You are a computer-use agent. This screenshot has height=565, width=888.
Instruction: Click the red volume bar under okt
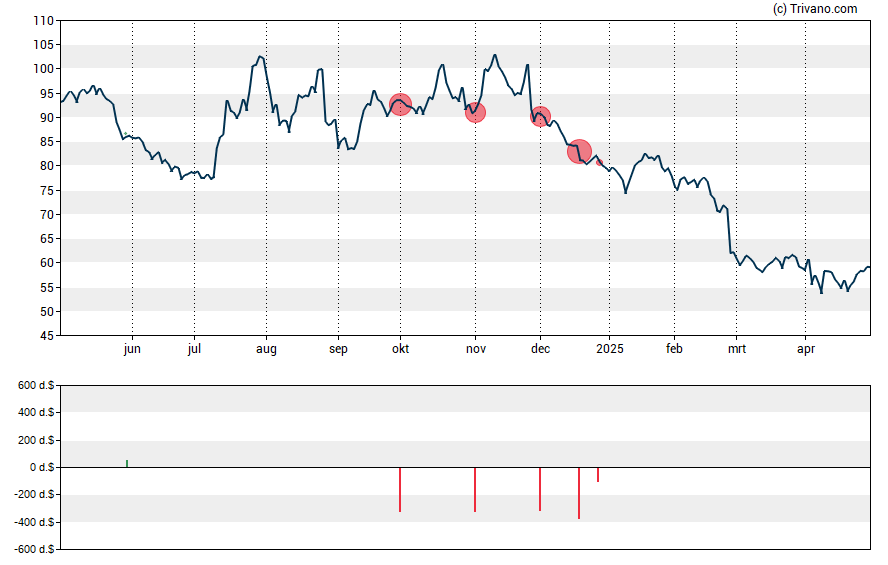pyautogui.click(x=400, y=490)
